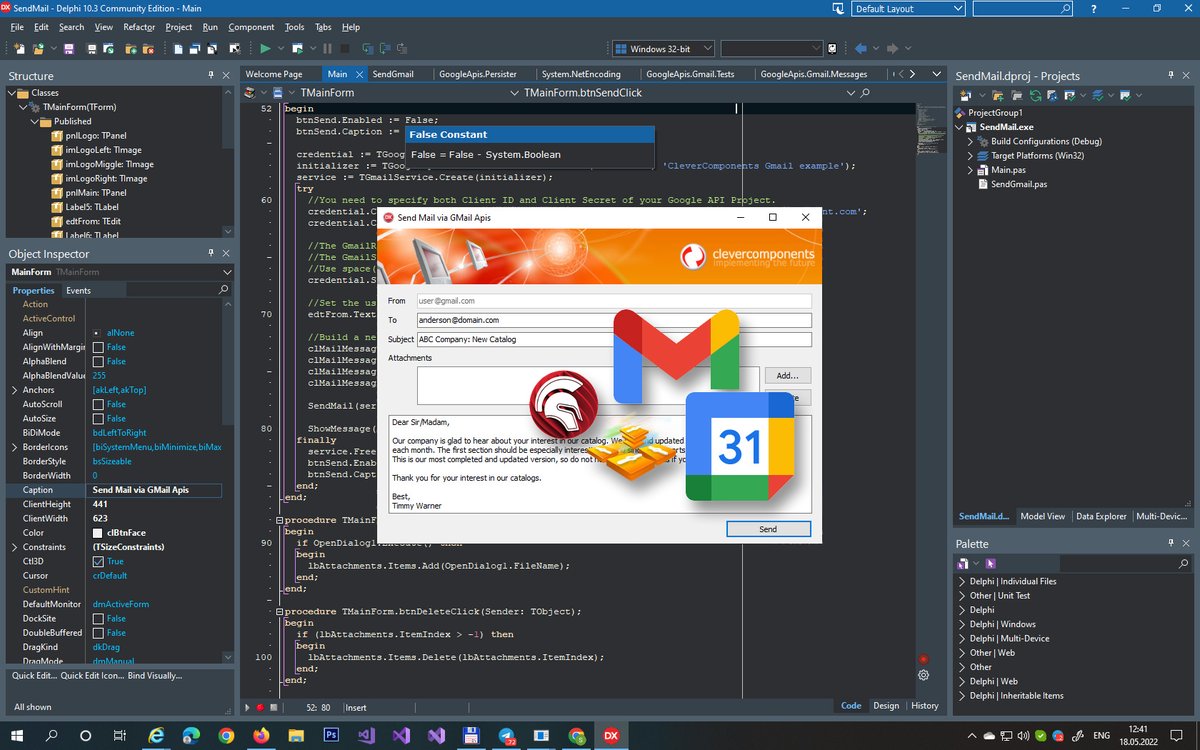
Task: Toggle the AutoSize checkbox
Action: click(98, 418)
